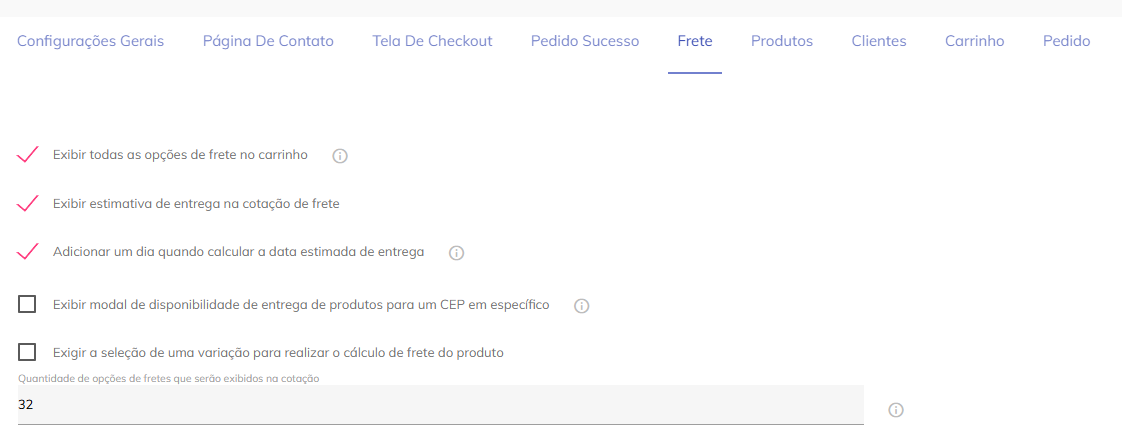Screen dimensions: 1122x447
Task: Enable 'Exibir modal de disponibilidade de entrega' checkbox
Action: (27, 304)
